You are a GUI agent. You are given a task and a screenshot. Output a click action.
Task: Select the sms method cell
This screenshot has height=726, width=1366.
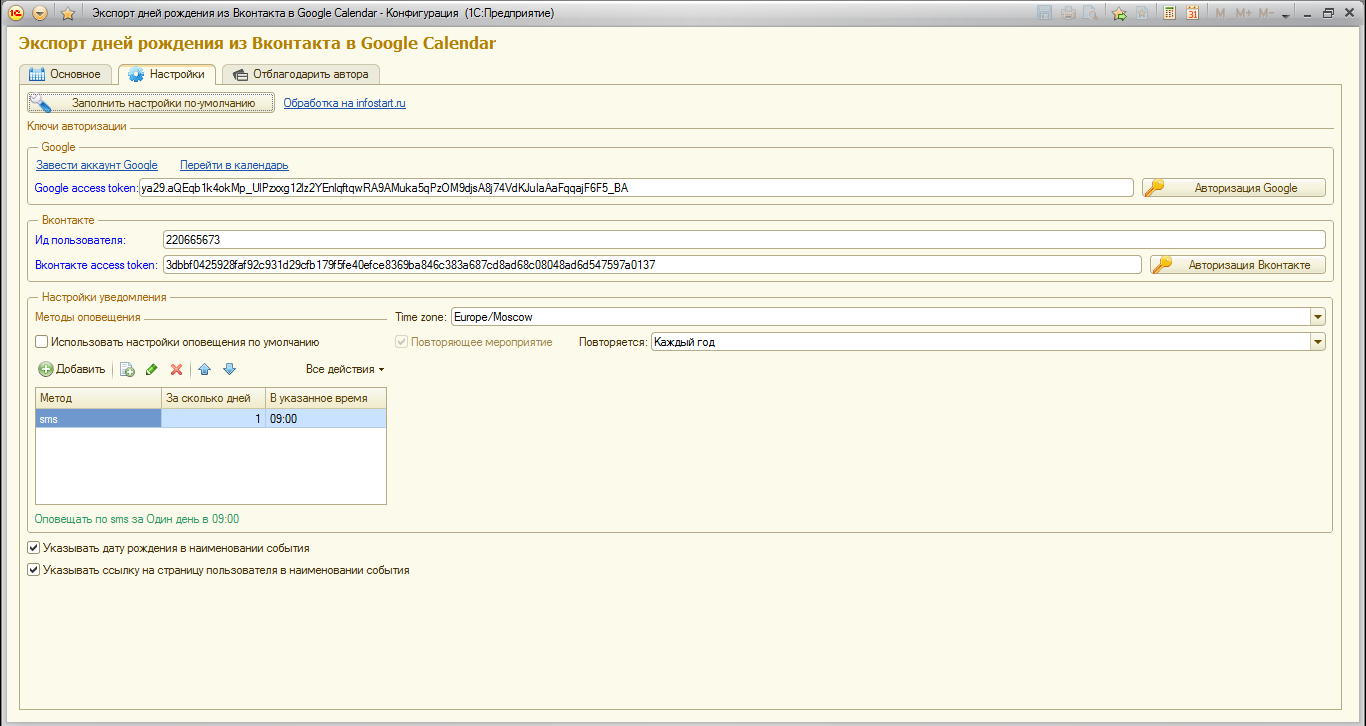[98, 419]
